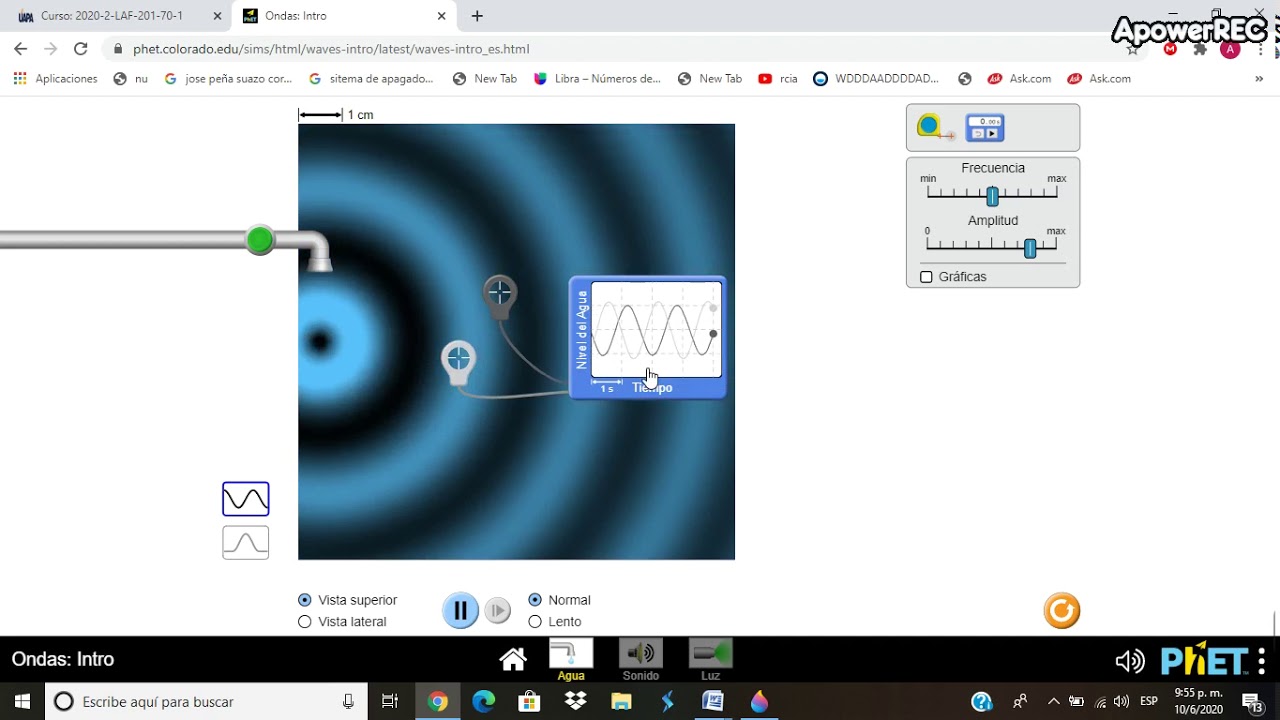Click the water level graph meter
The width and height of the screenshot is (1280, 720).
tap(648, 338)
